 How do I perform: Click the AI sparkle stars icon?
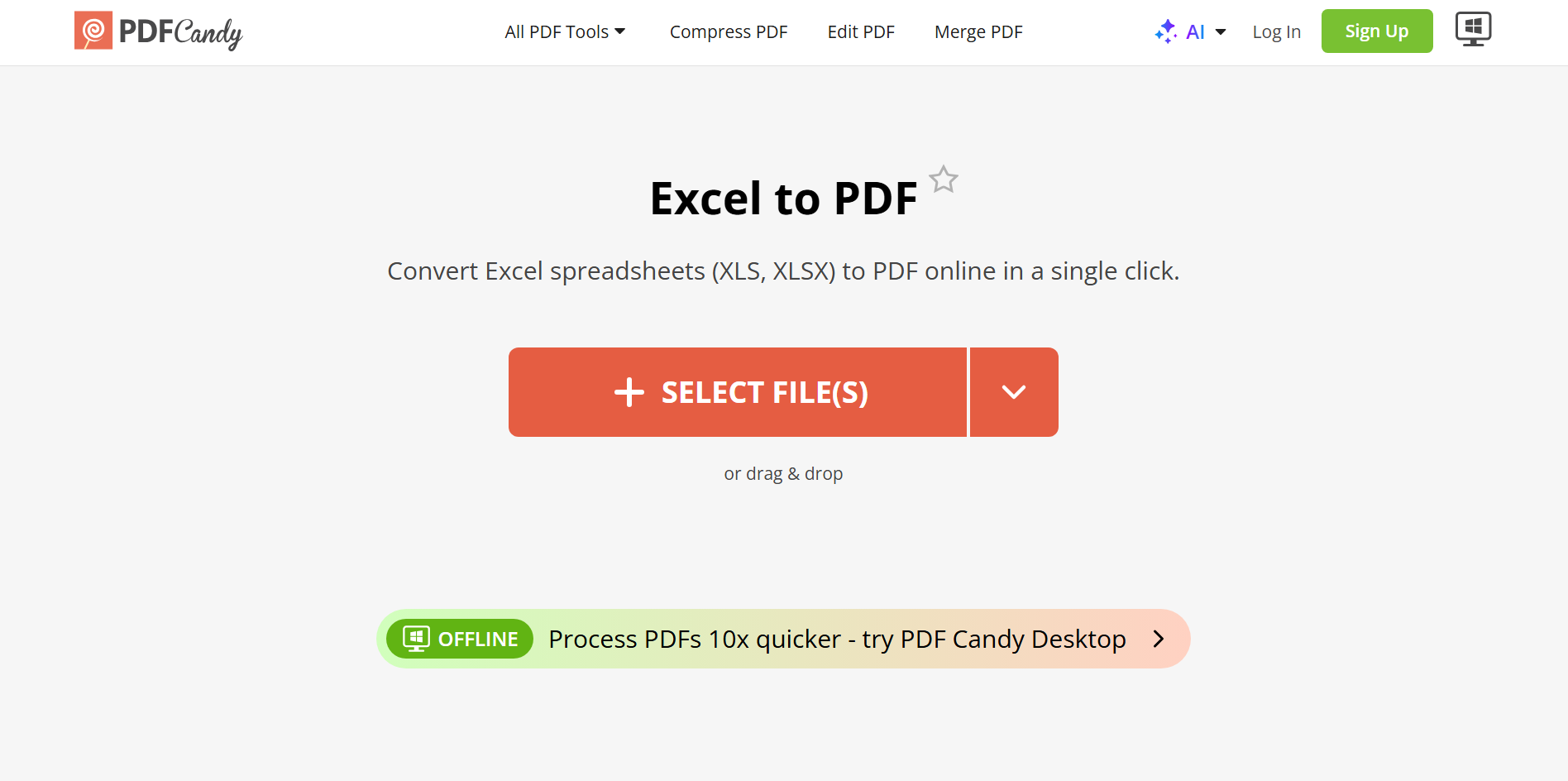1166,31
